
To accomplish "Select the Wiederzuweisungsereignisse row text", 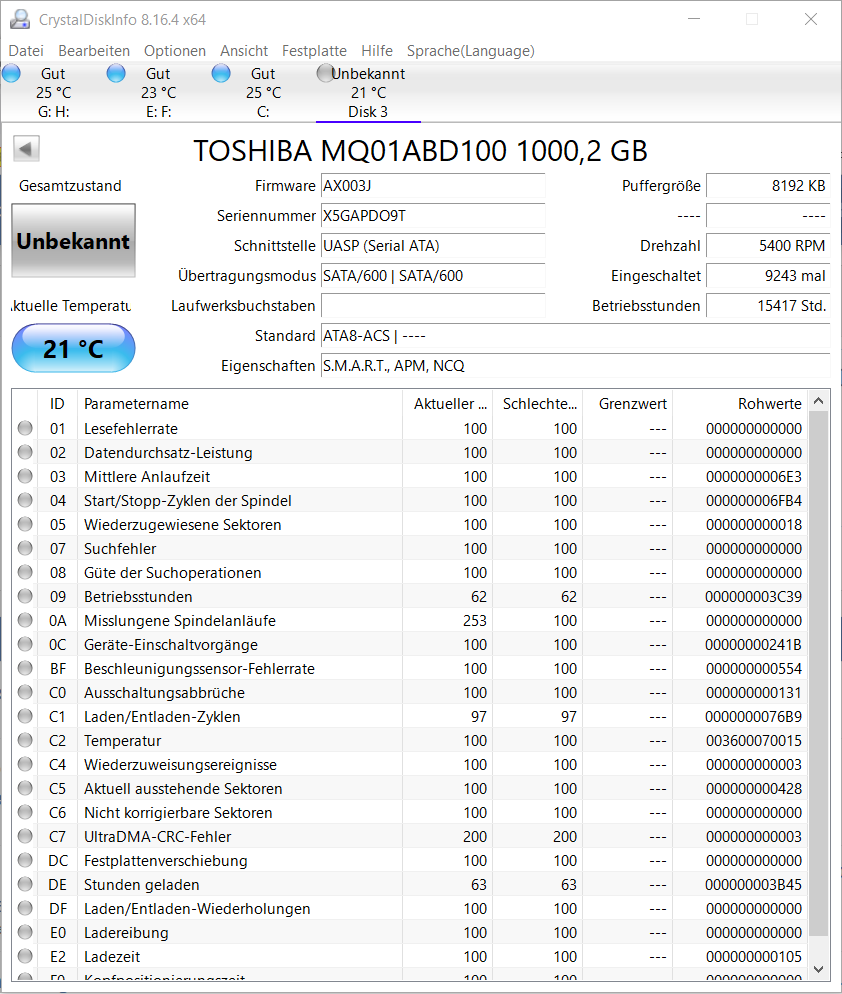I will pyautogui.click(x=180, y=765).
